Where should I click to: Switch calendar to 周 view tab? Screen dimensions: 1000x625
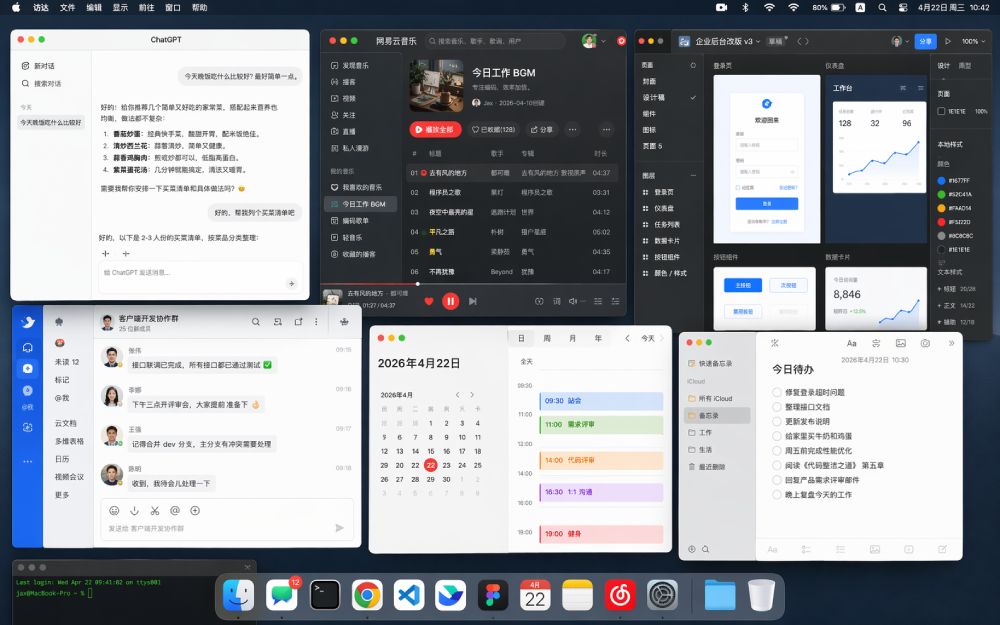coord(546,338)
